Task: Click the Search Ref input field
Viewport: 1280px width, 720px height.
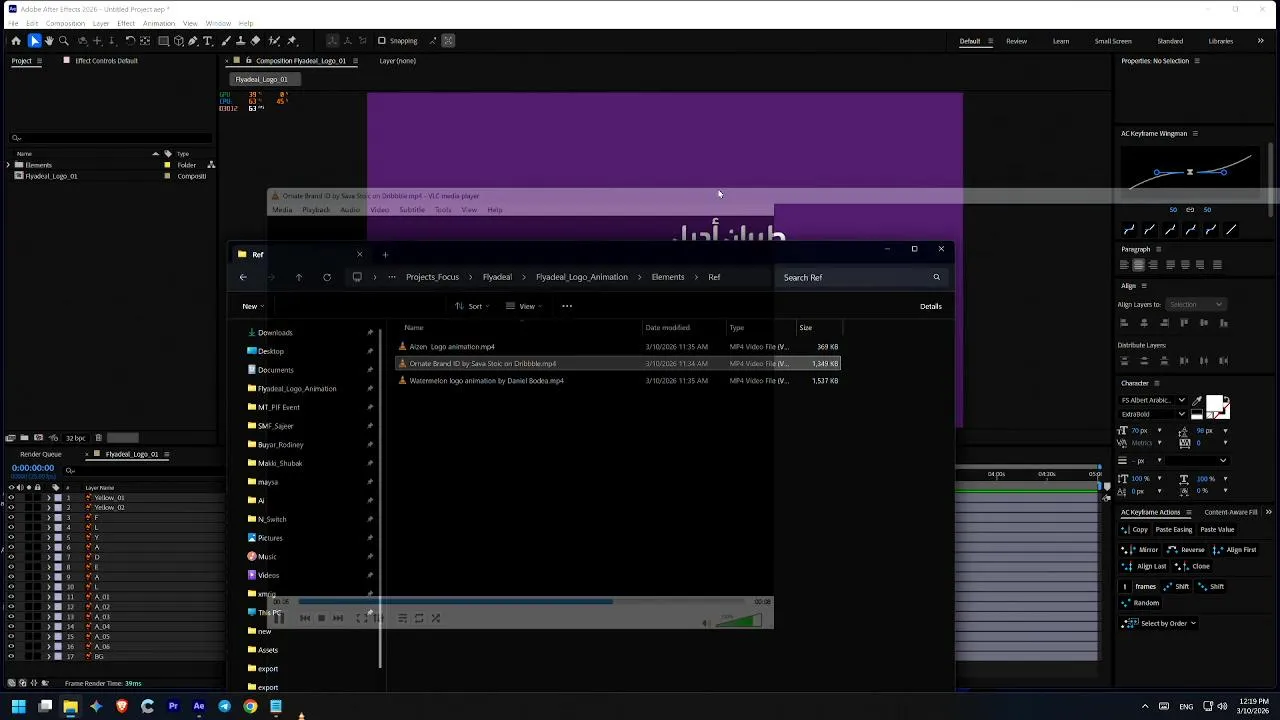Action: click(862, 277)
